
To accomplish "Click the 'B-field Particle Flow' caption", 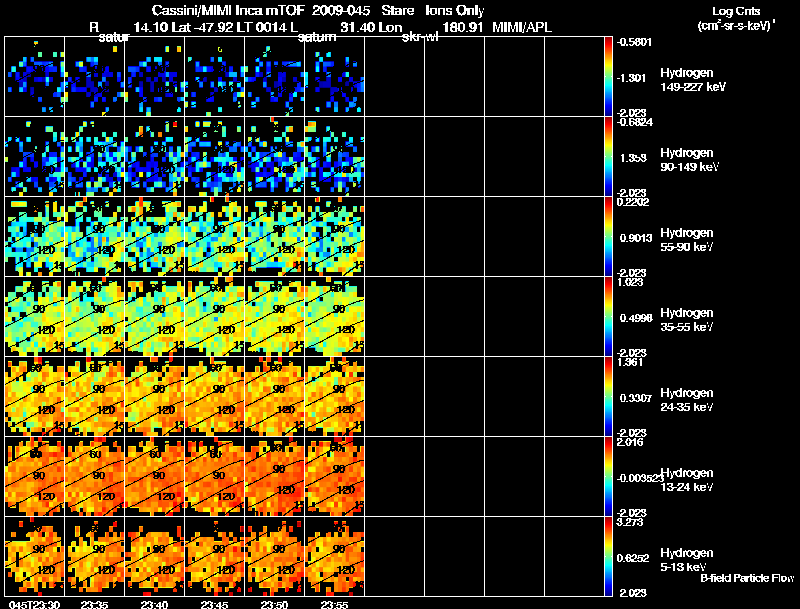I will tap(747, 578).
